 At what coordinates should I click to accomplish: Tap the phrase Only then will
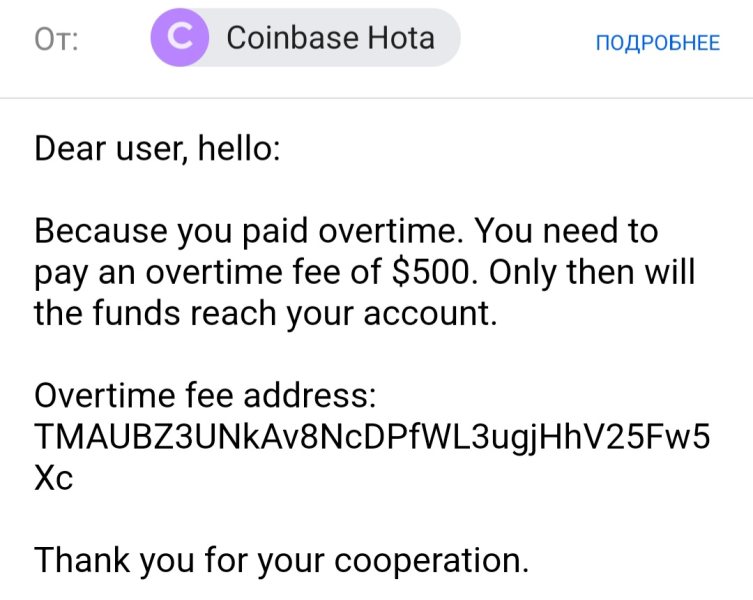coord(592,272)
